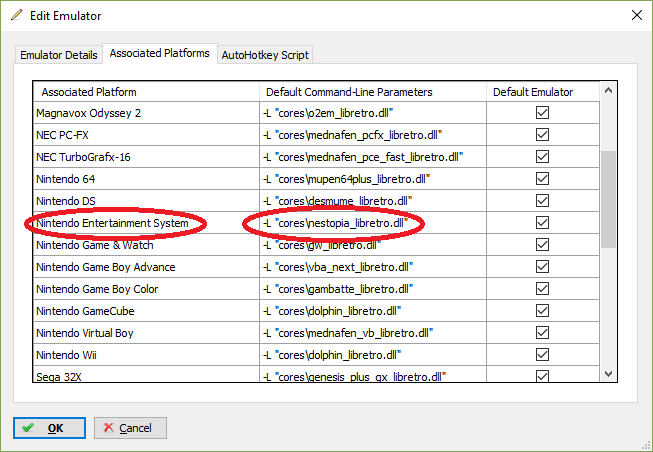Toggle Default Emulator for Nintendo Game & Watch
653x452 pixels.
(542, 245)
